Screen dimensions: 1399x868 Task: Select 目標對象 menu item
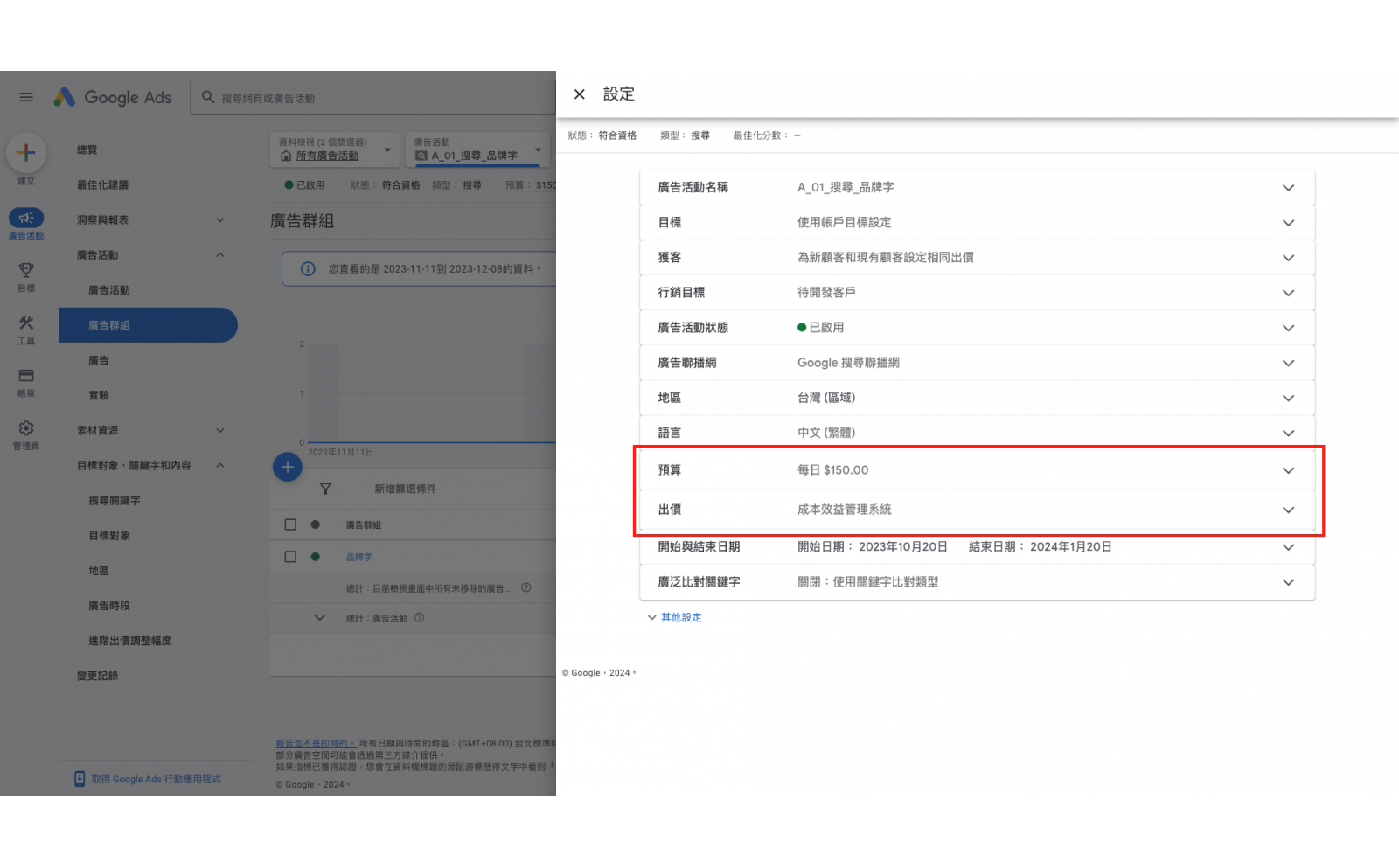click(109, 535)
